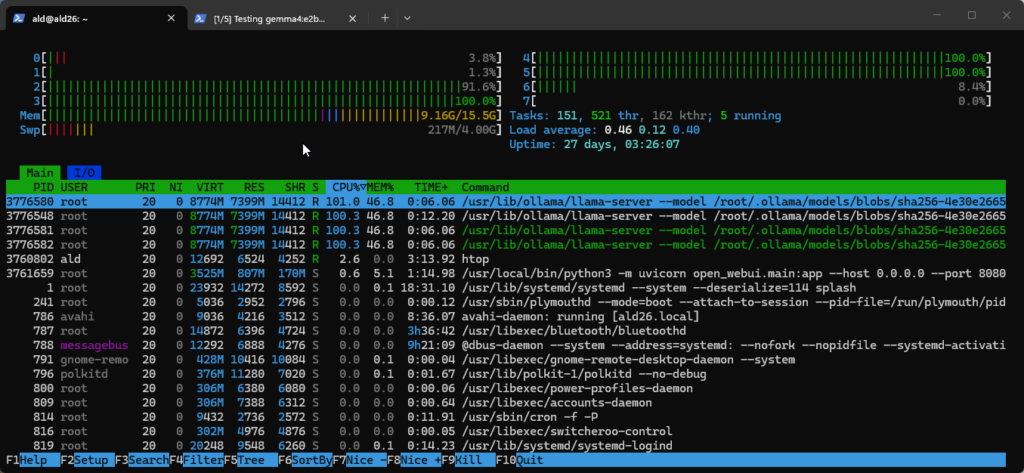
Task: Click F3 Search
Action: tap(142, 460)
